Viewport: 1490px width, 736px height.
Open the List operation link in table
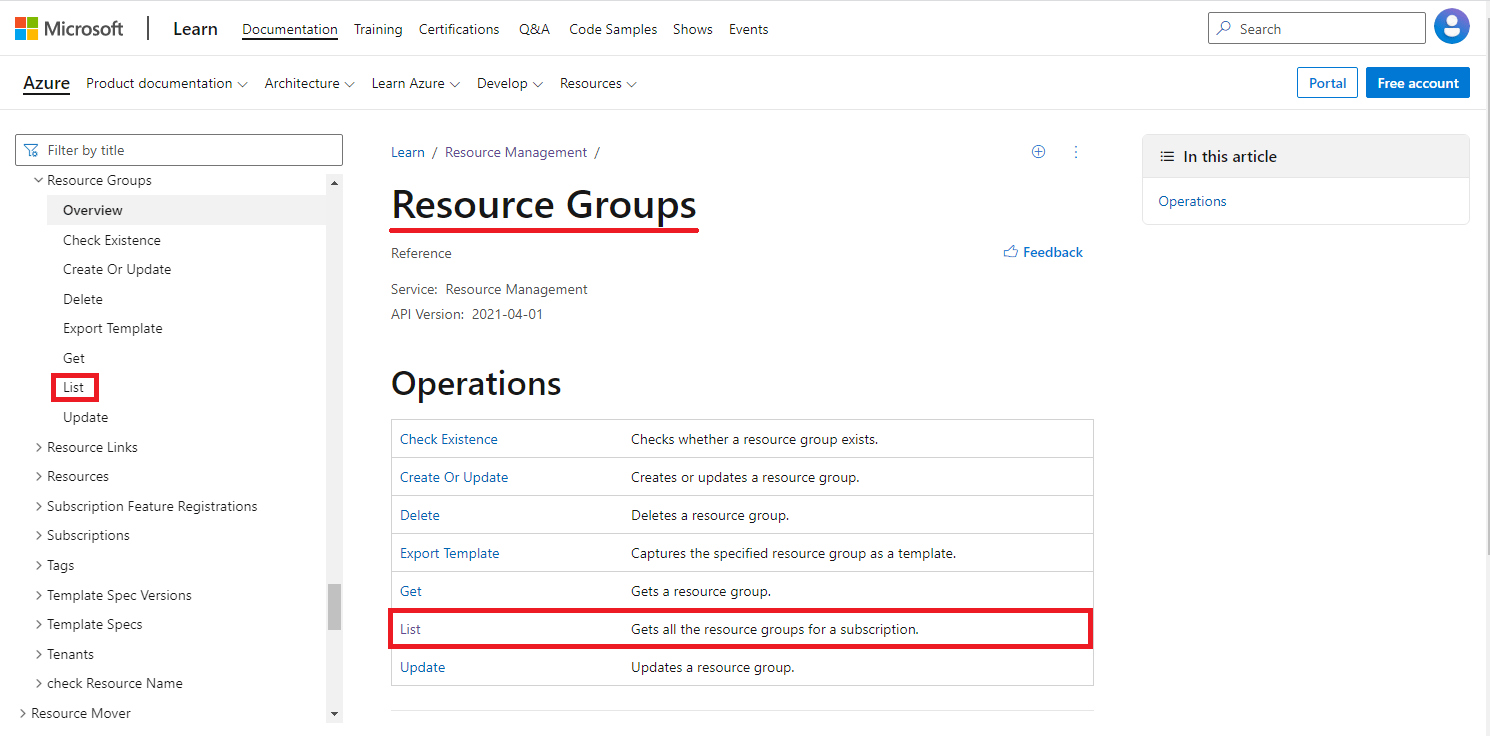pos(410,629)
